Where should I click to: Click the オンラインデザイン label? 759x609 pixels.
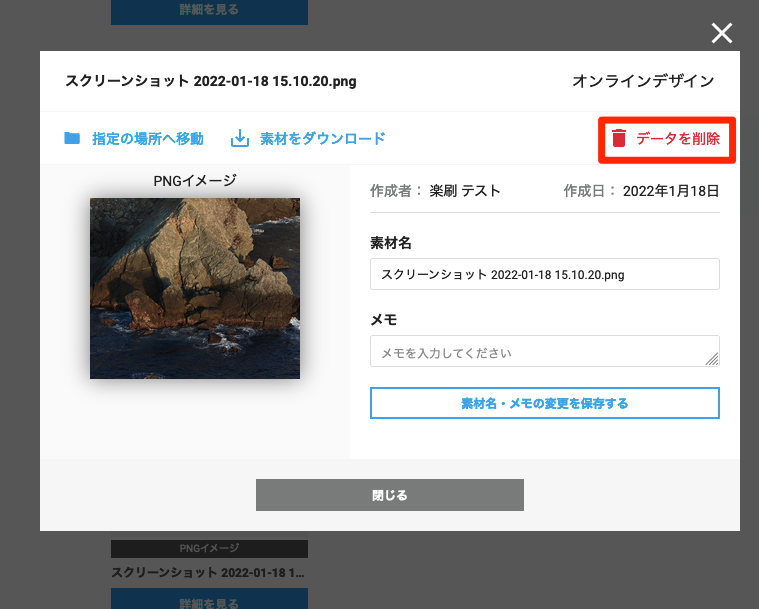coord(643,81)
